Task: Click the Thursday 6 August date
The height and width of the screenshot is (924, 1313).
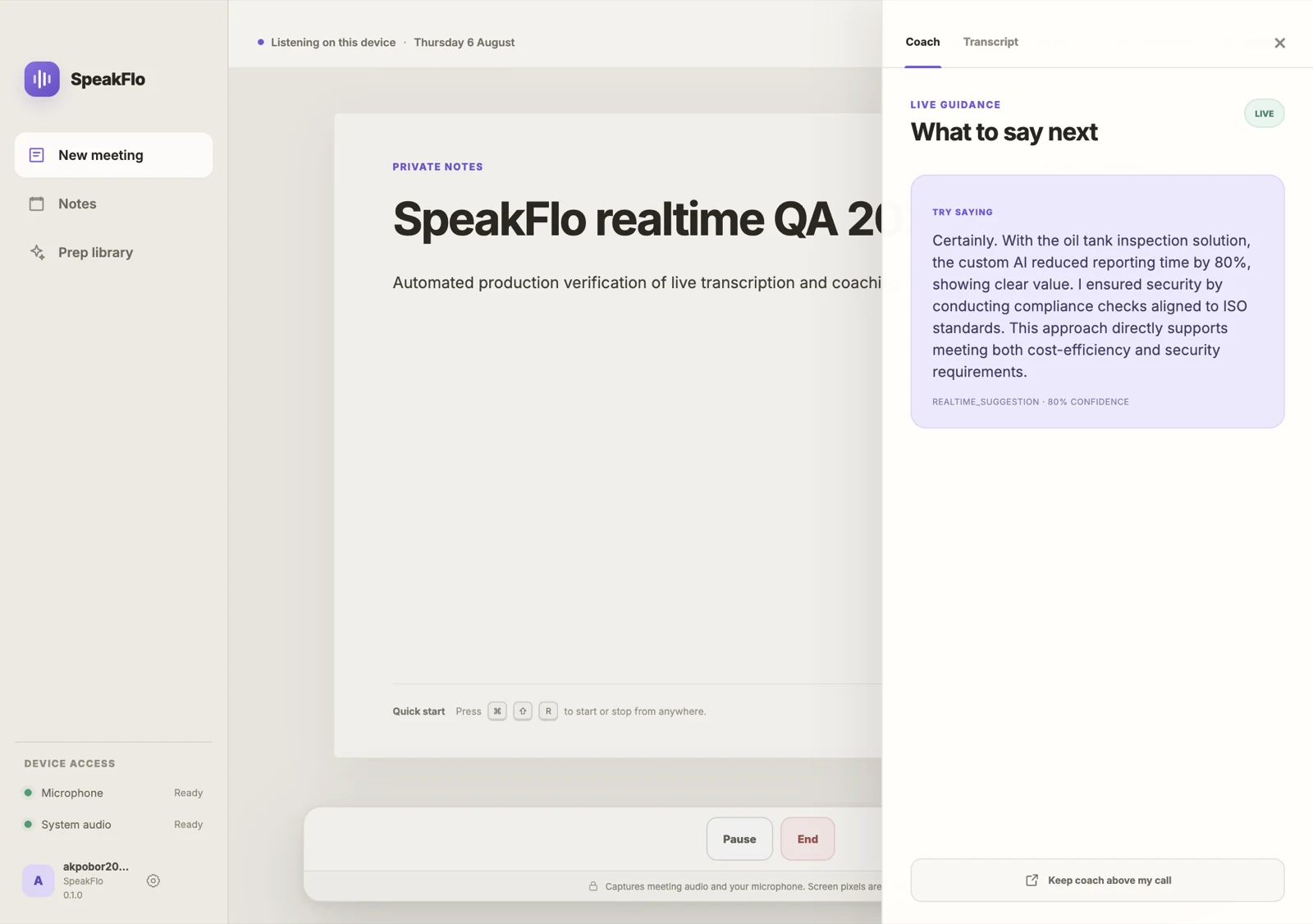Action: coord(464,42)
